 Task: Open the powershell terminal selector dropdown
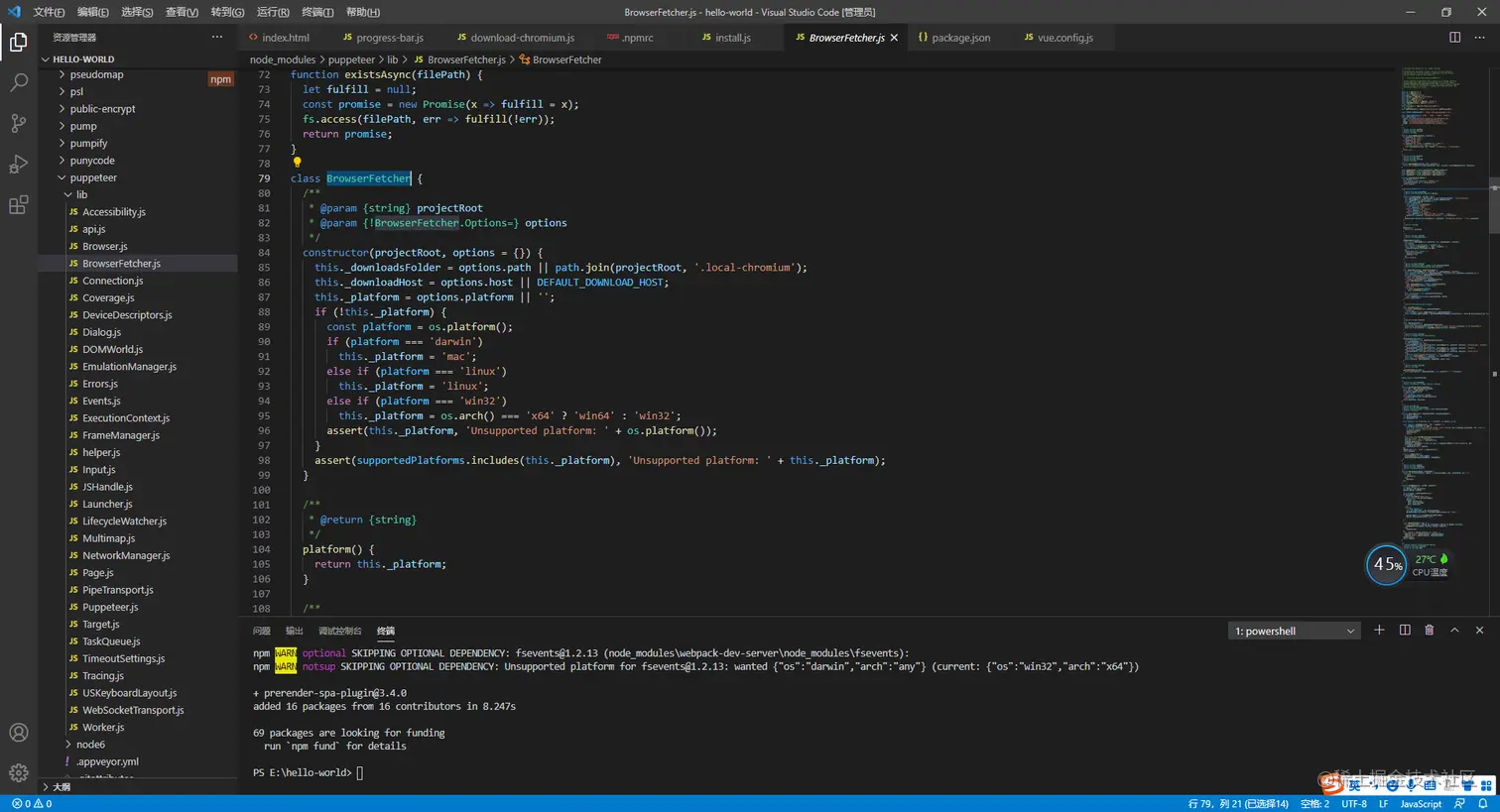(1295, 632)
